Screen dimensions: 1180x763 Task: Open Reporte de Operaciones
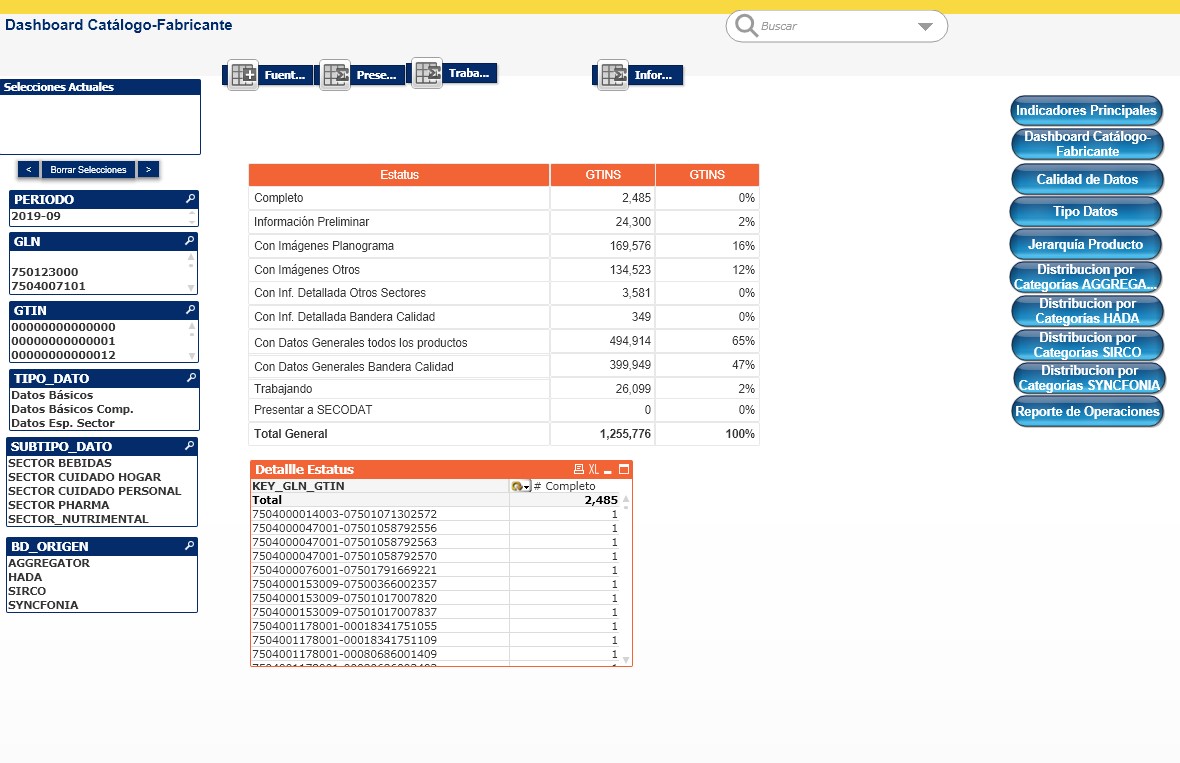coord(1087,411)
